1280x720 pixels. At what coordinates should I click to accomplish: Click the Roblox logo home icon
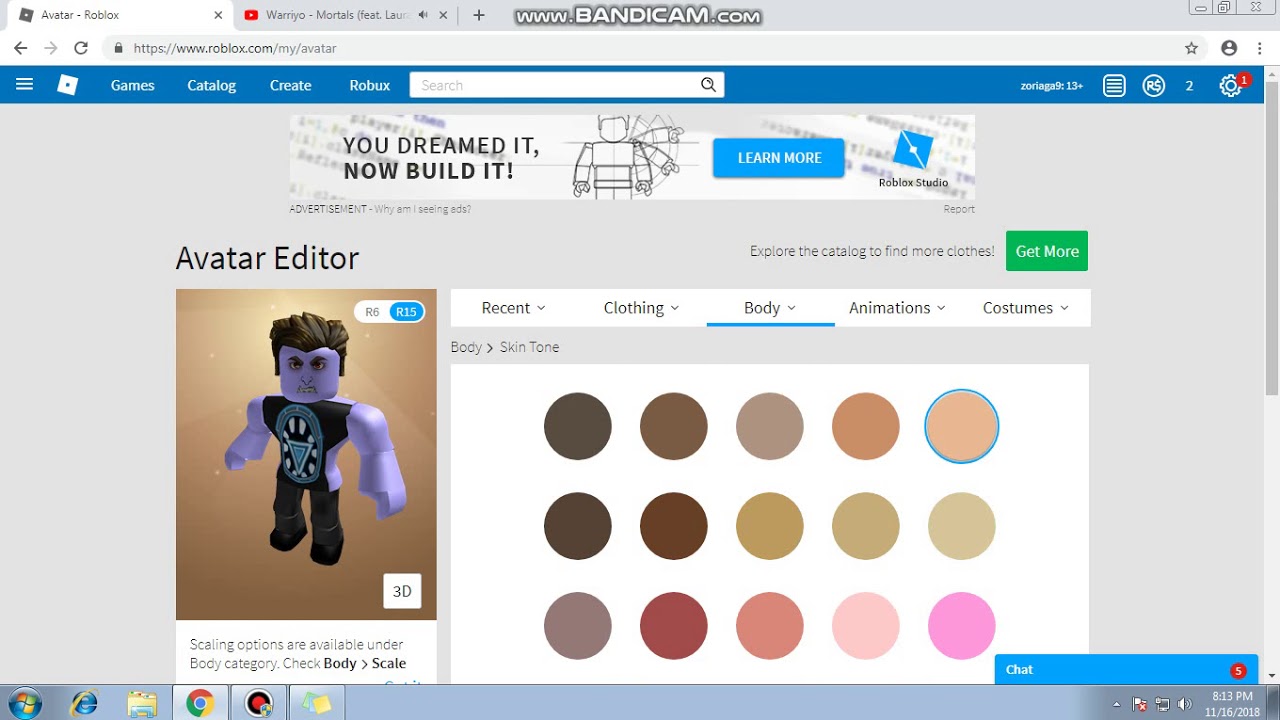(67, 85)
